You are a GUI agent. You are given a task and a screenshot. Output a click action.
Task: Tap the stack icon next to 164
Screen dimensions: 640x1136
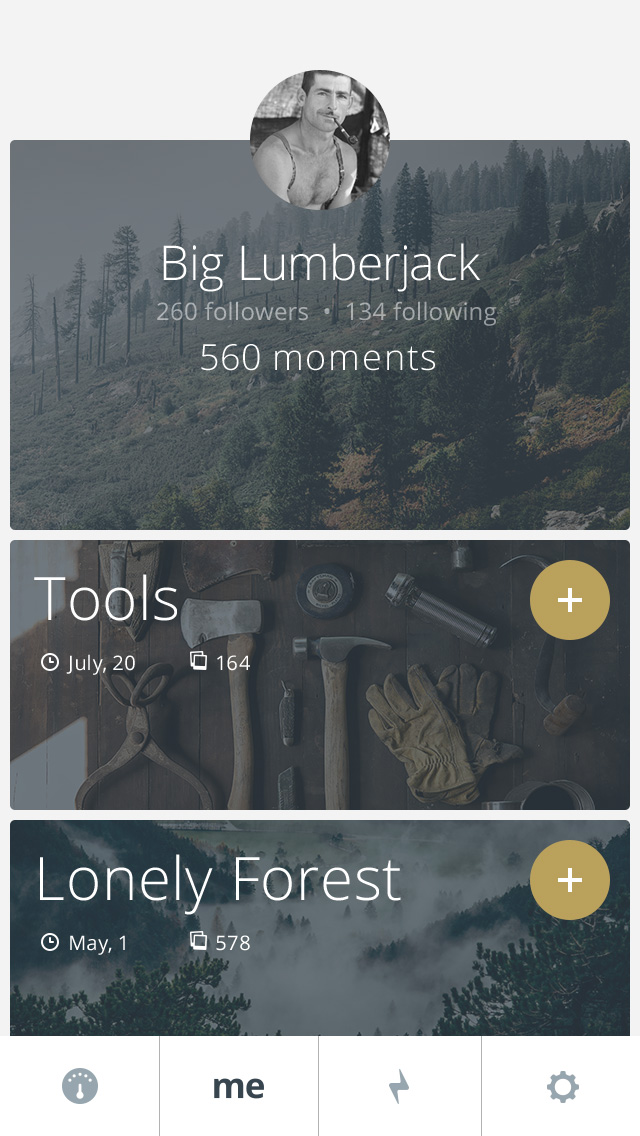(199, 661)
